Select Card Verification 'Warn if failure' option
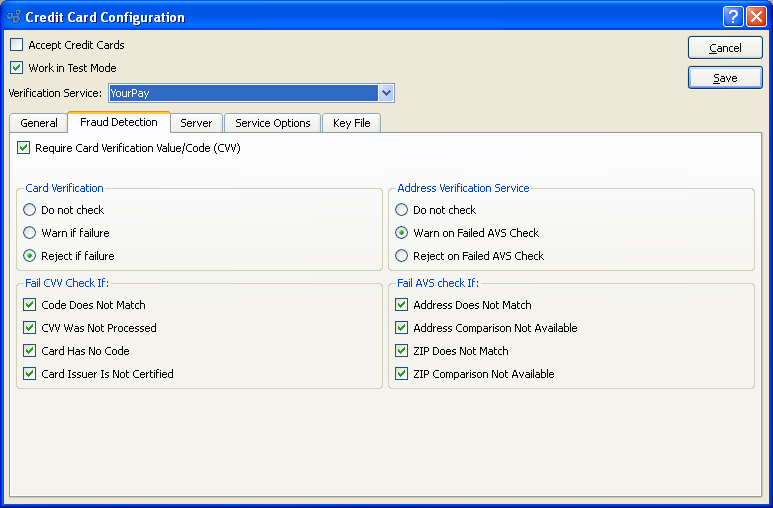773x508 pixels. coord(30,233)
